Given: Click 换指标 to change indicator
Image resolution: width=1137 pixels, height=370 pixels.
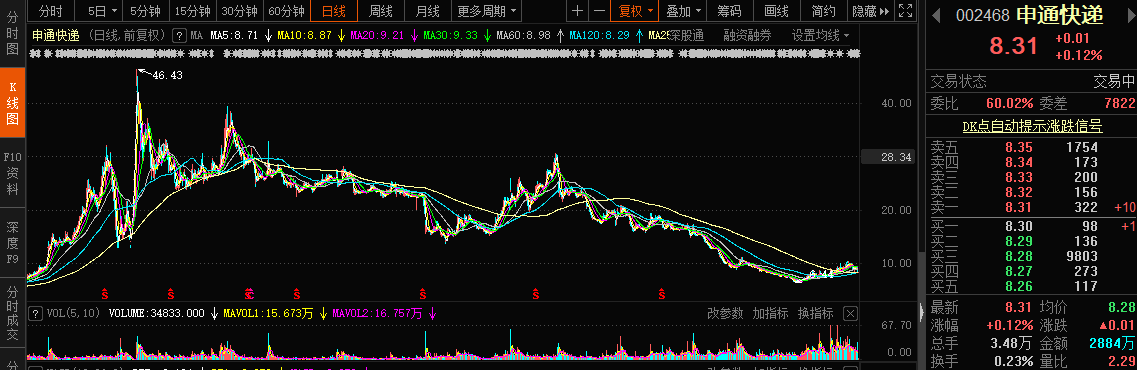Looking at the screenshot, I should (x=816, y=313).
